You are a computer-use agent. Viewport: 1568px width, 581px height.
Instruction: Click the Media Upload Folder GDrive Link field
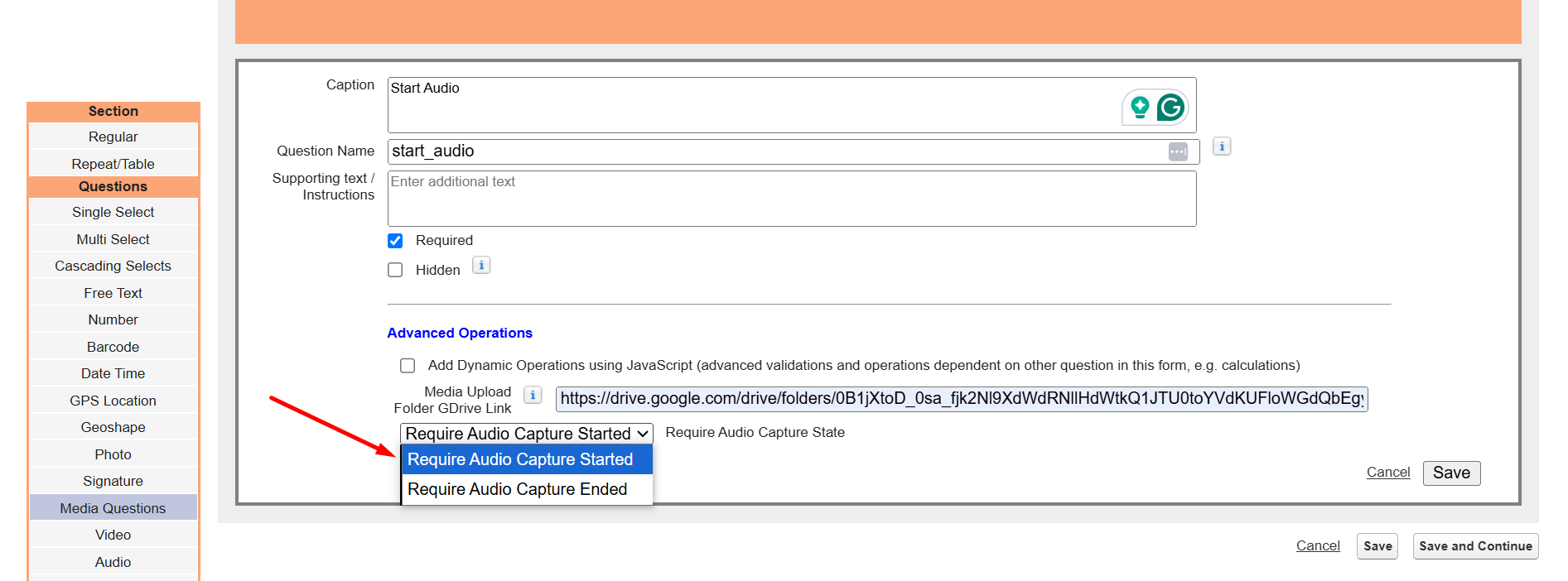coord(962,399)
